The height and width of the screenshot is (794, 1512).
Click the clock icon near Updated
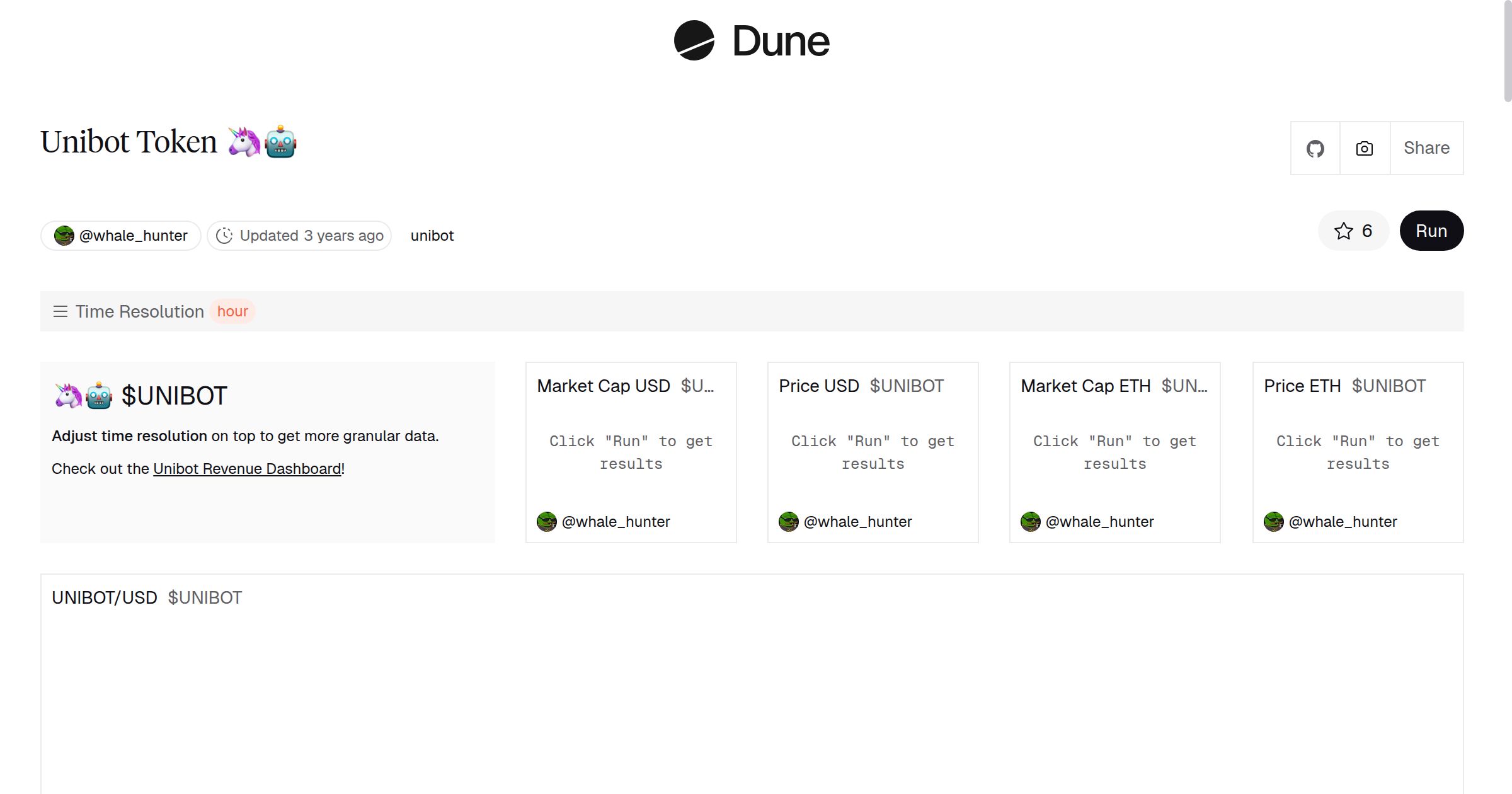tap(224, 236)
